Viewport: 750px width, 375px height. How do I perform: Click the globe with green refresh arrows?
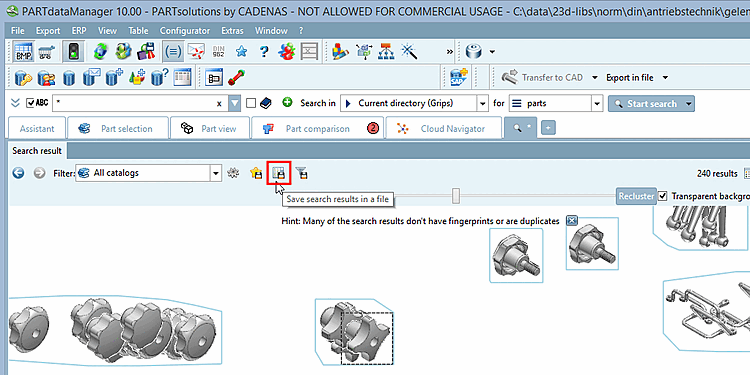click(x=100, y=51)
